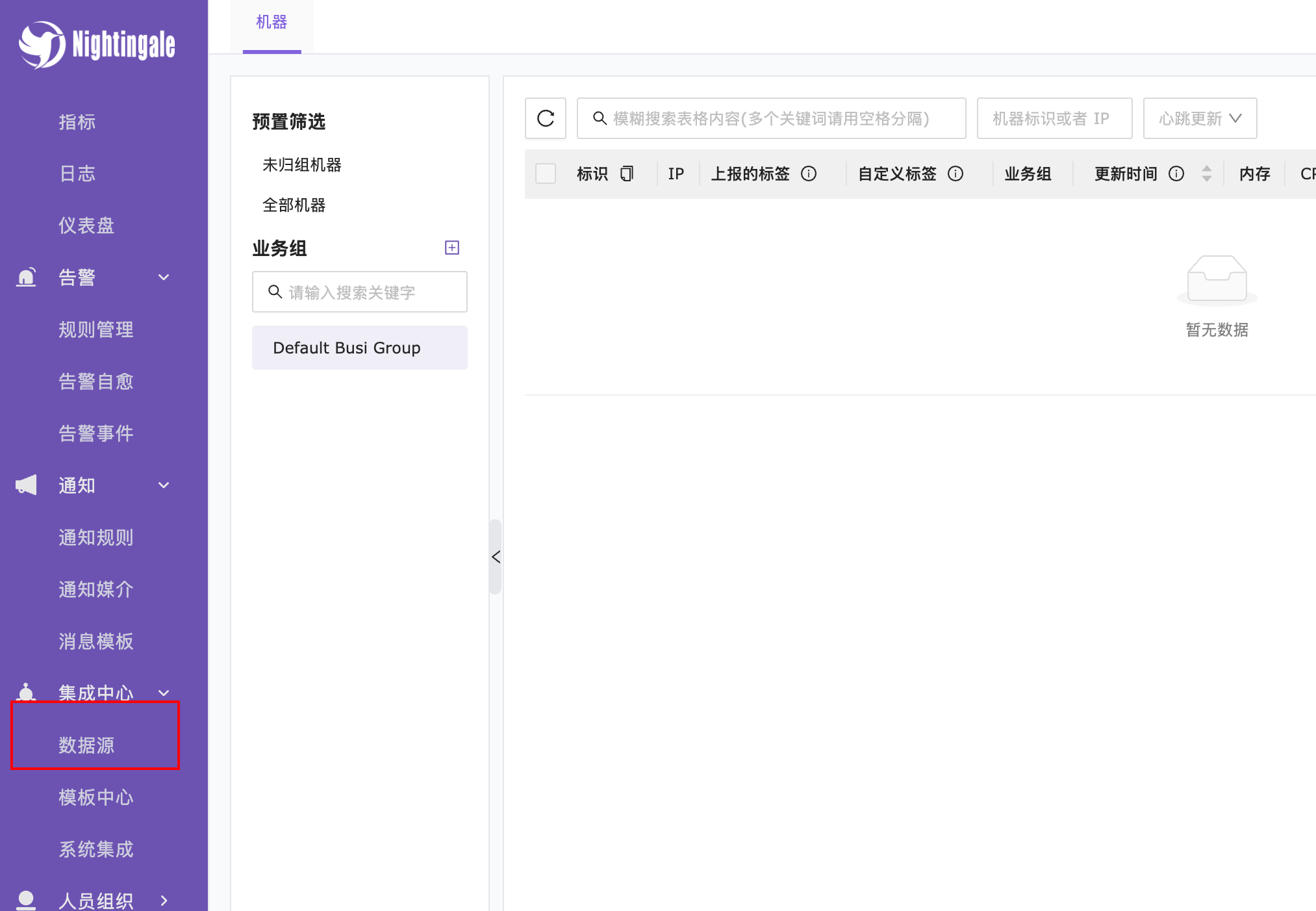Viewport: 1316px width, 911px height.
Task: Switch to the 机器 tab
Action: pos(272,21)
